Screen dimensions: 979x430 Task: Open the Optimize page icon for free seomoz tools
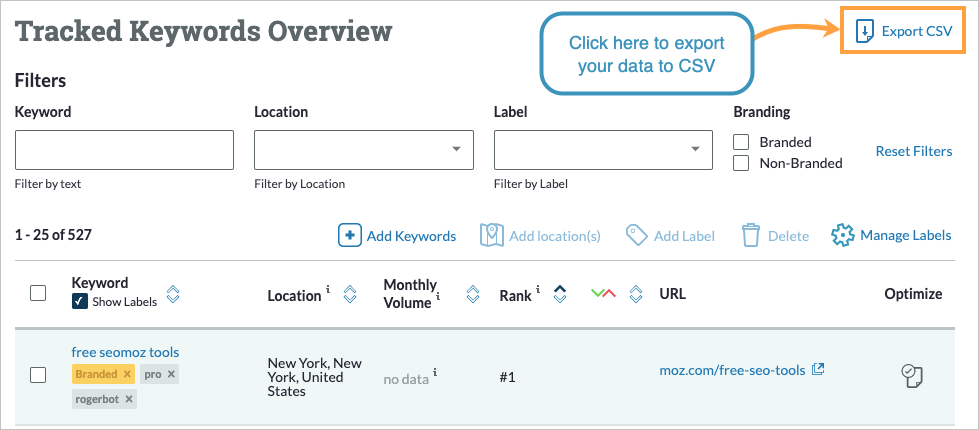pos(911,375)
